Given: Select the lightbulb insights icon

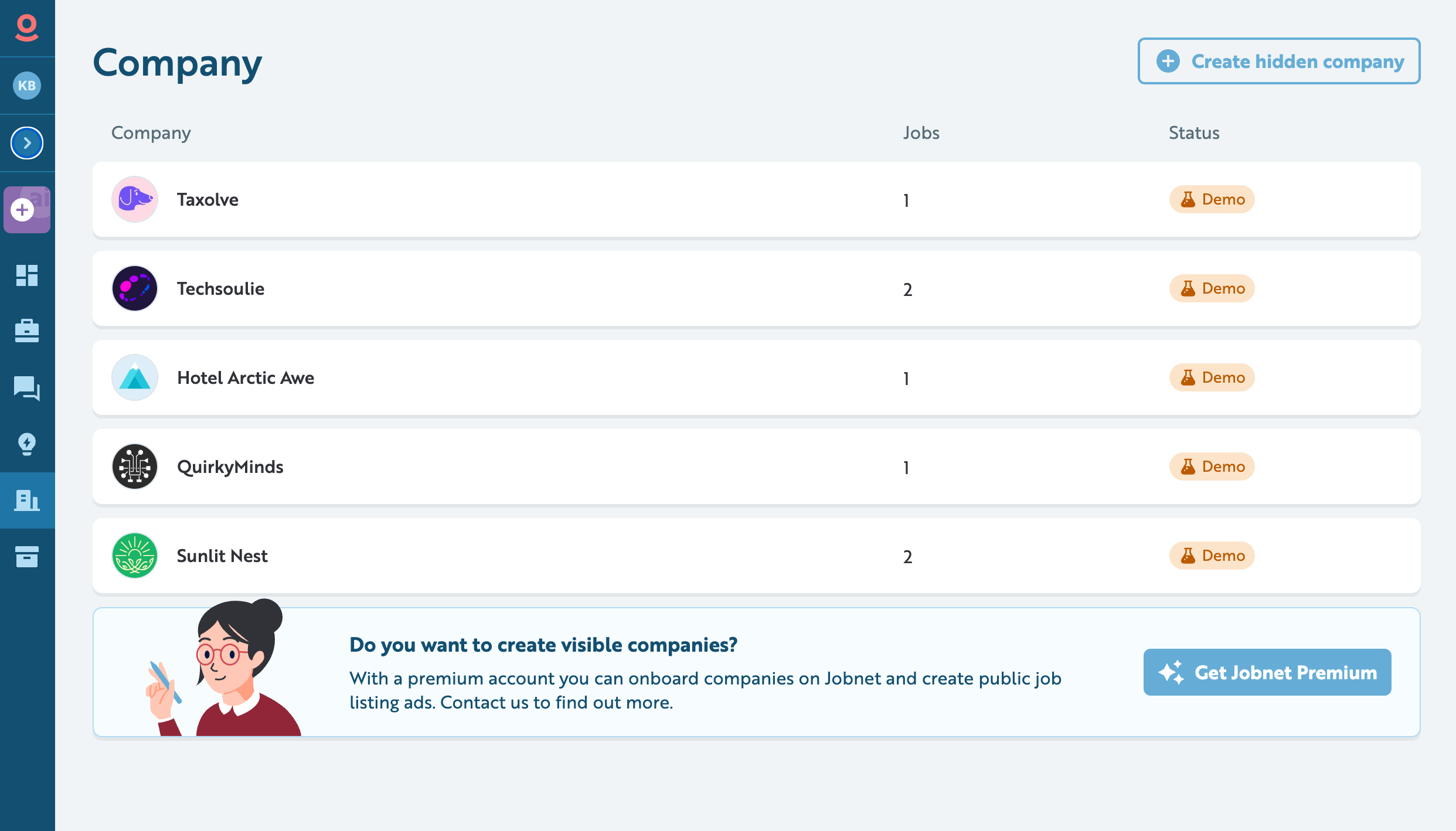Looking at the screenshot, I should (27, 445).
